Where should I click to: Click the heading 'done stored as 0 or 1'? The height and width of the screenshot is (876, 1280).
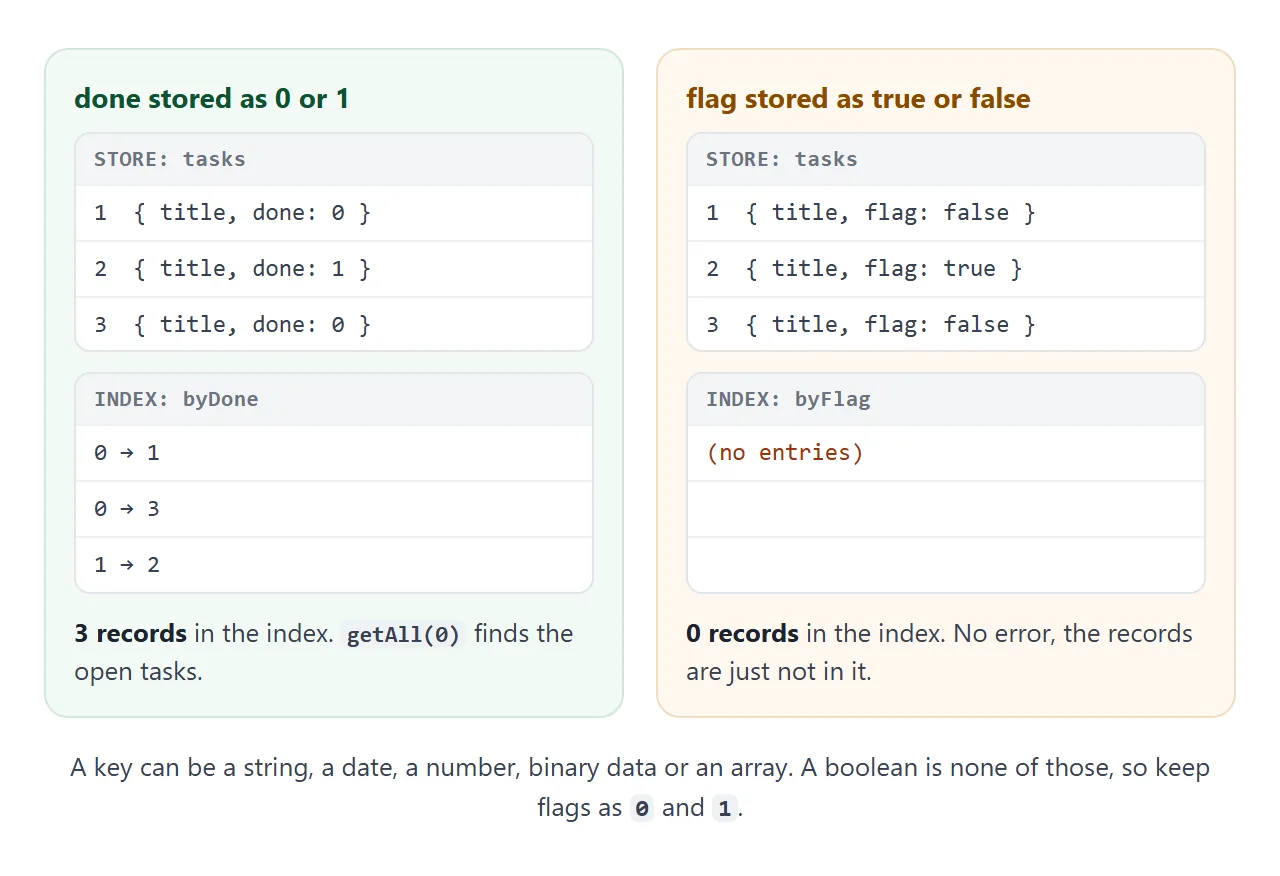coord(212,98)
